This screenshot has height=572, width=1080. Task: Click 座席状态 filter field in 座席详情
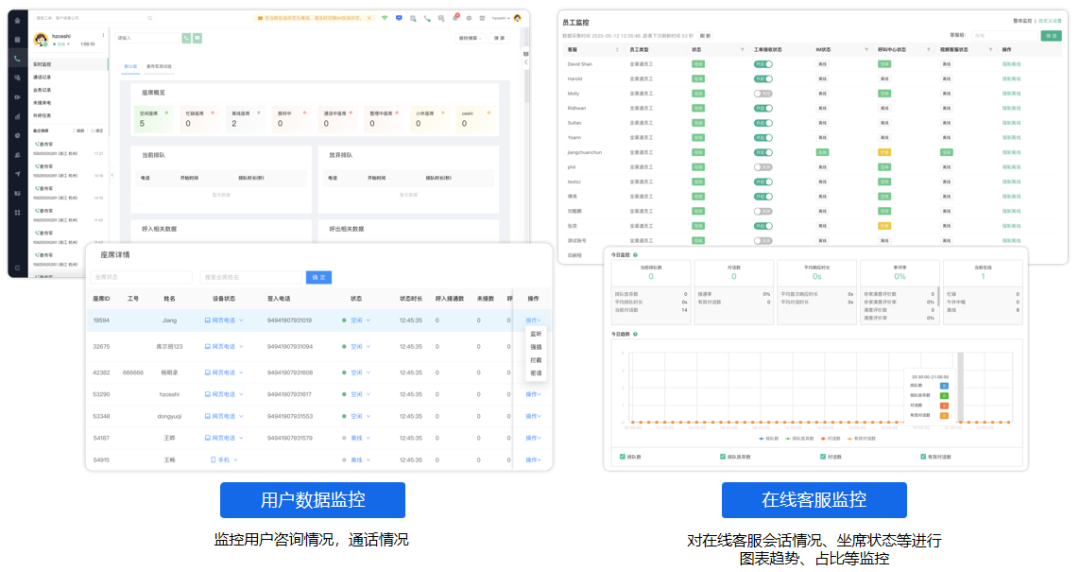141,277
